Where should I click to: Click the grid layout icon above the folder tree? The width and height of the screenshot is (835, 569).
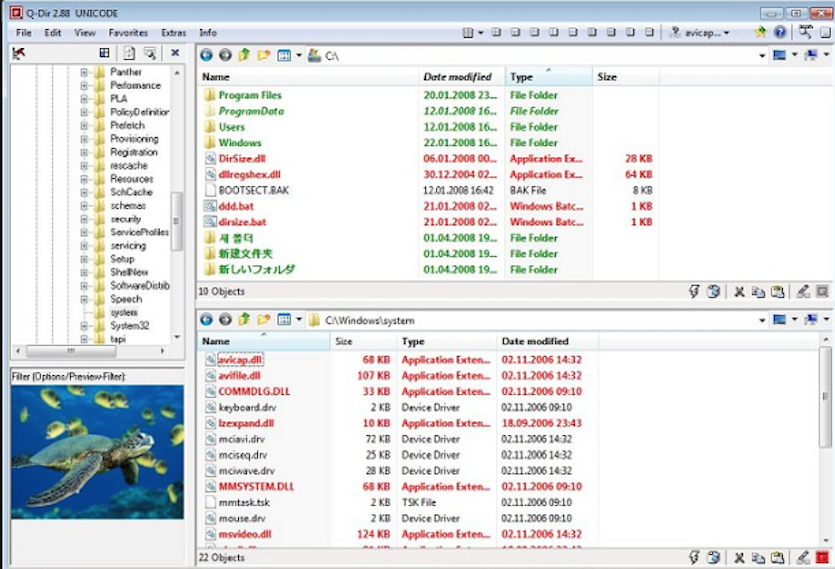(x=104, y=53)
